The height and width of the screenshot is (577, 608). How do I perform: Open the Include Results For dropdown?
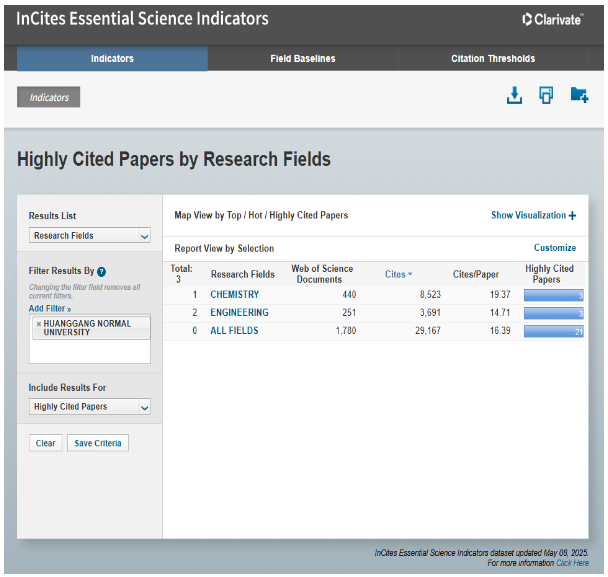pos(90,407)
